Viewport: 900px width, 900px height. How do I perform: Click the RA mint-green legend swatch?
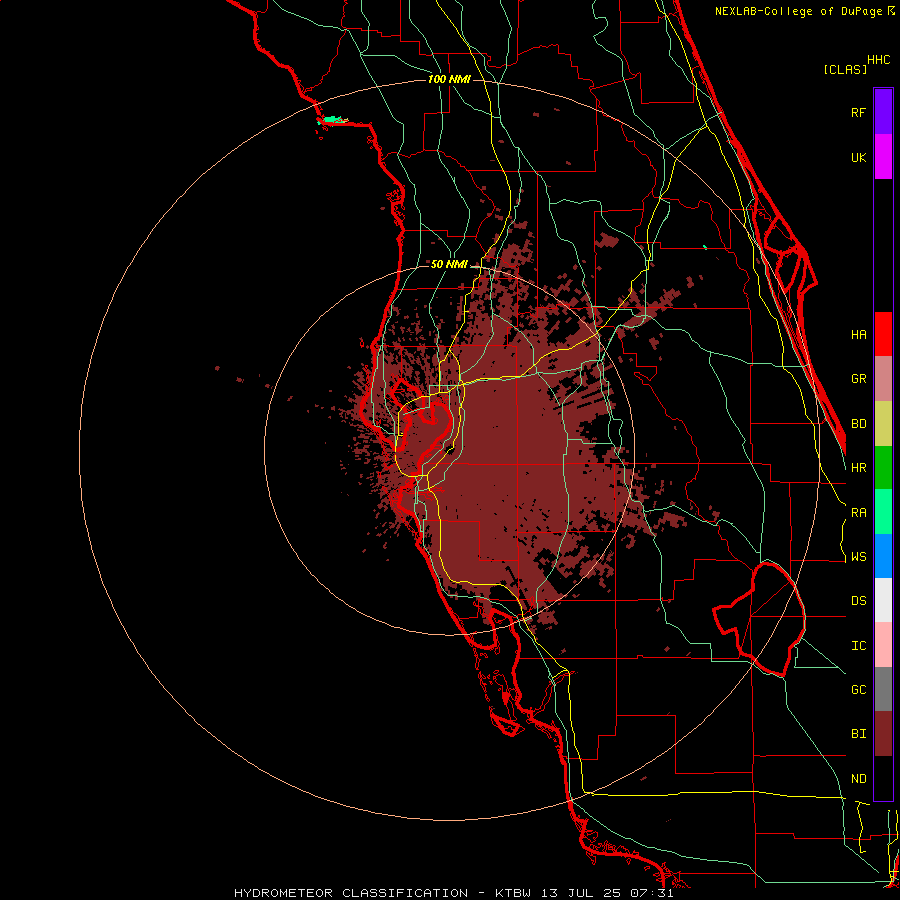[883, 512]
